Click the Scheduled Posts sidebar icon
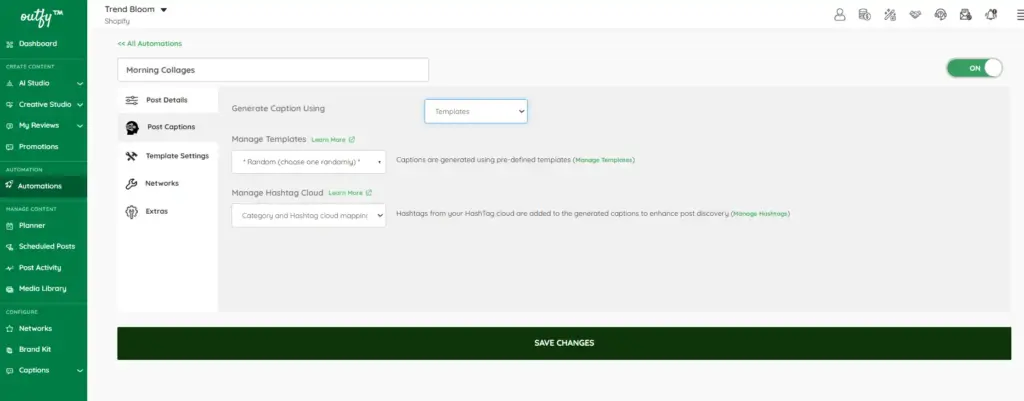The height and width of the screenshot is (401, 1024). pos(9,247)
